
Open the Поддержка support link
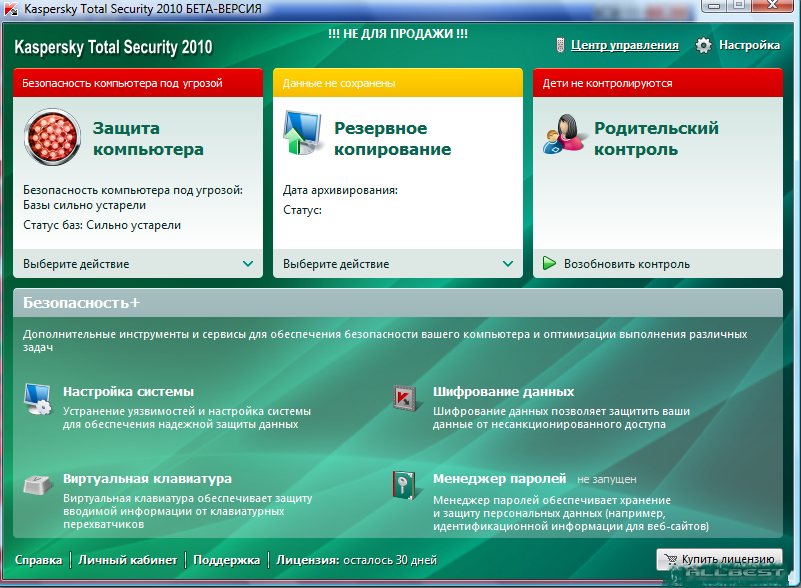[226, 560]
